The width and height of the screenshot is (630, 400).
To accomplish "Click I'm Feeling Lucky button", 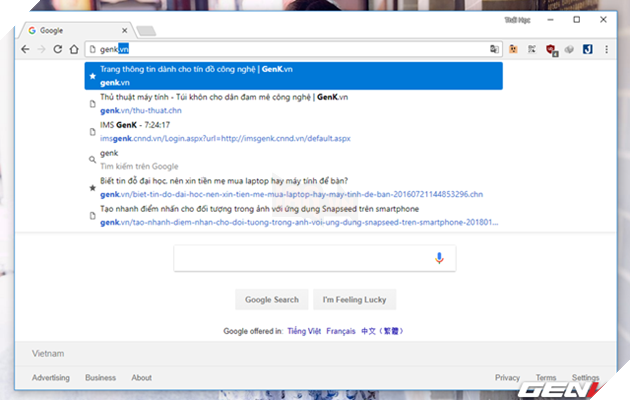I will tap(354, 300).
